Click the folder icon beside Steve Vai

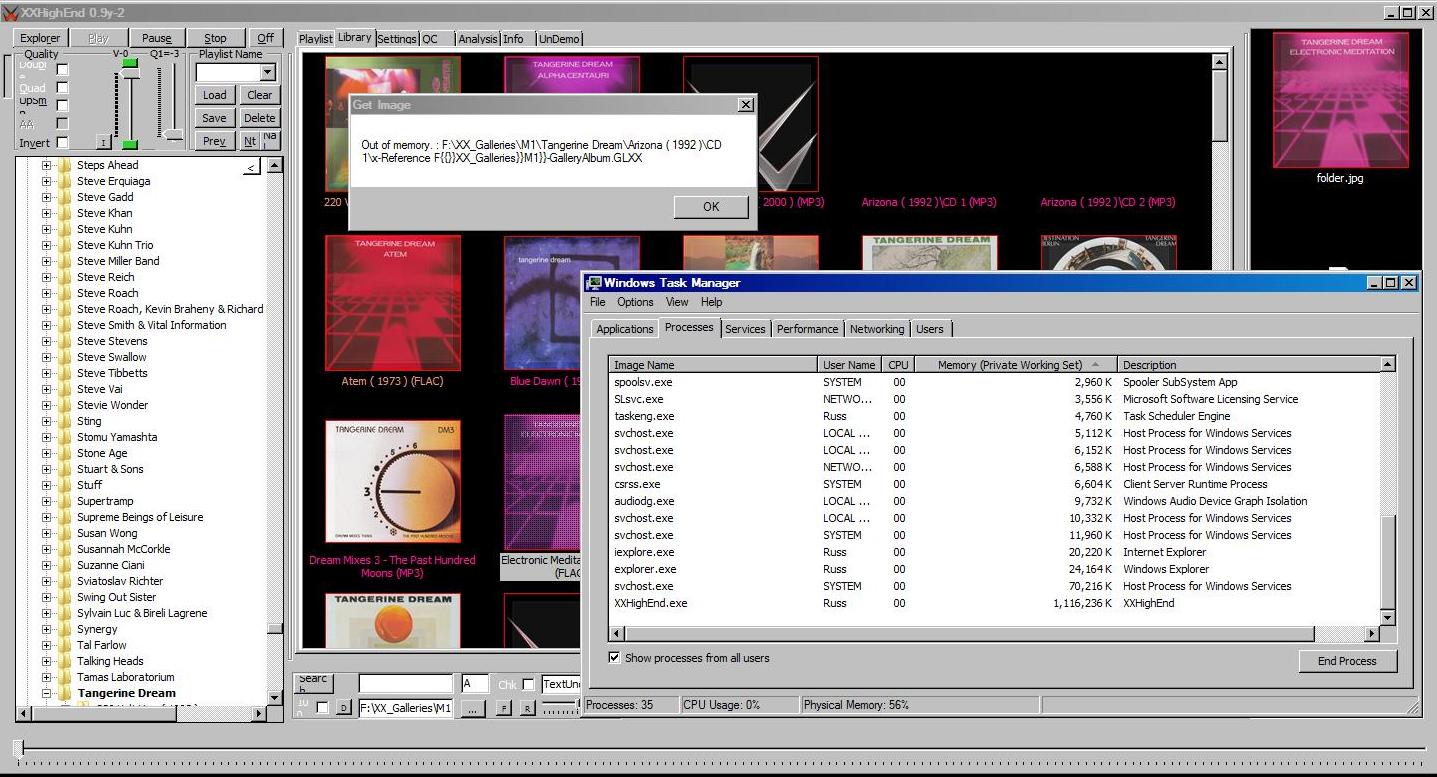pyautogui.click(x=65, y=389)
